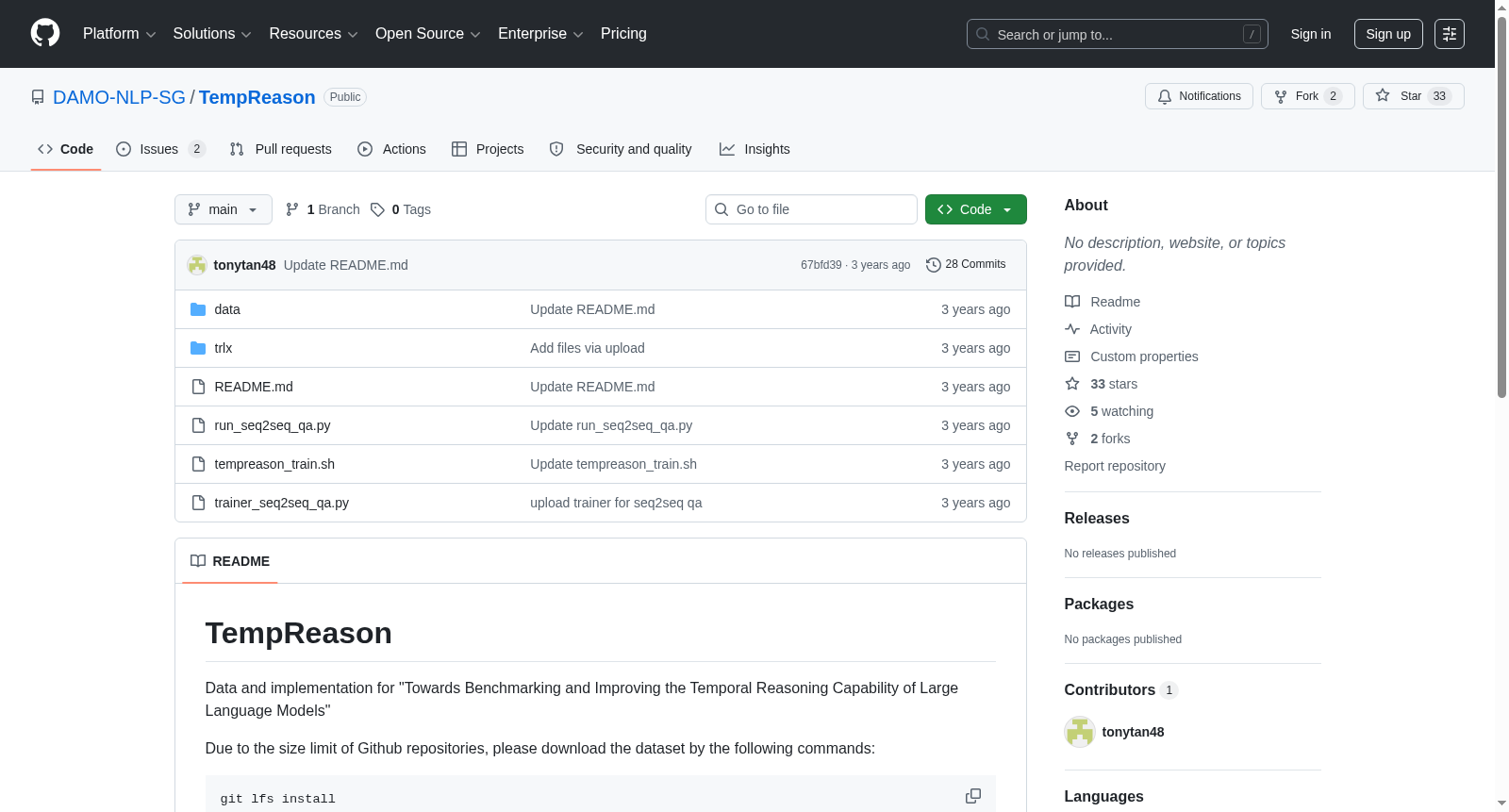
Task: Open the trlx folder name
Action: coord(224,348)
